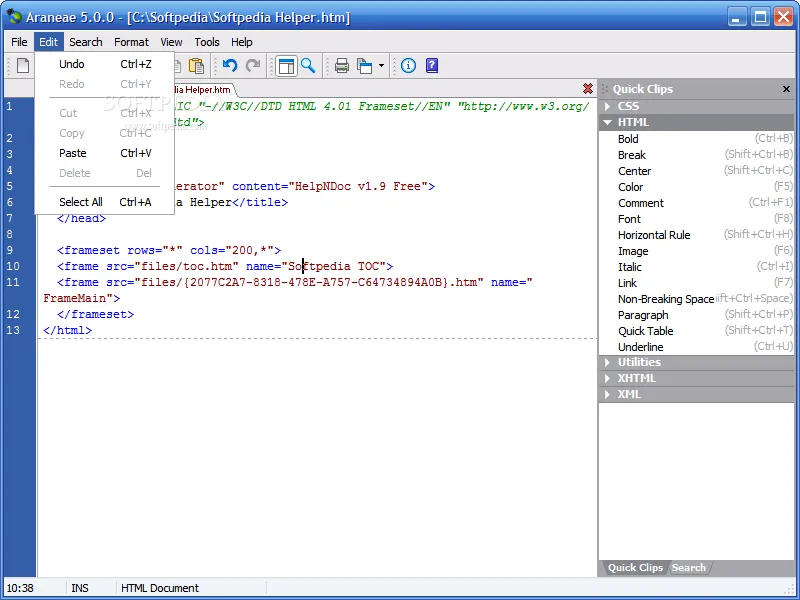Screen dimensions: 800x600
Task: Close the document with the red X
Action: pyautogui.click(x=588, y=89)
